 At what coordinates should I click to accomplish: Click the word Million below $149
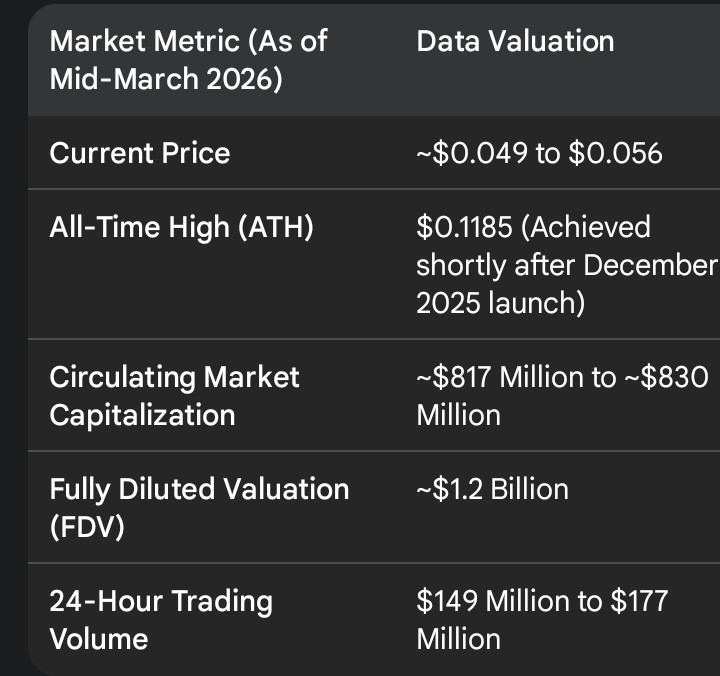[458, 639]
